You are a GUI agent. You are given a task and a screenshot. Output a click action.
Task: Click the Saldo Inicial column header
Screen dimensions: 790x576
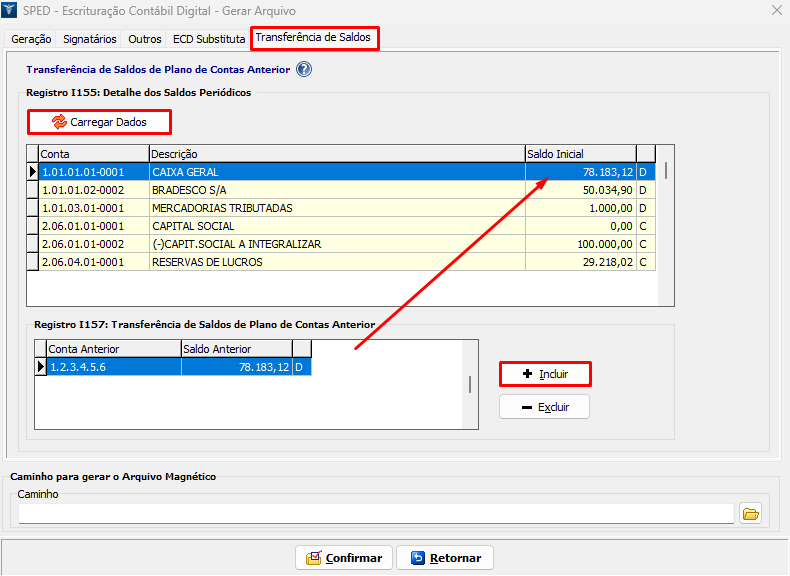tap(580, 154)
